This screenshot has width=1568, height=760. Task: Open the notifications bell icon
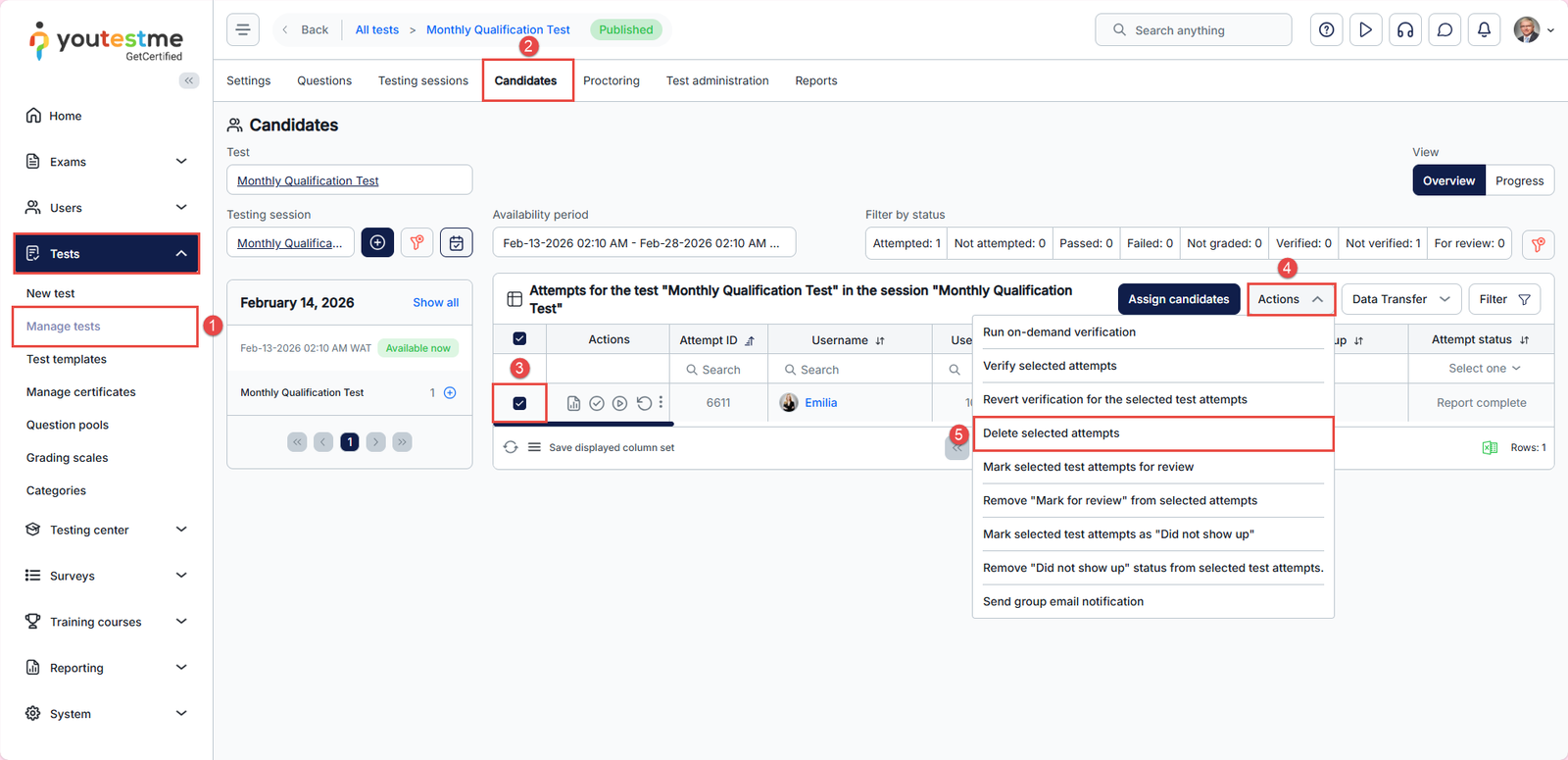[x=1484, y=30]
